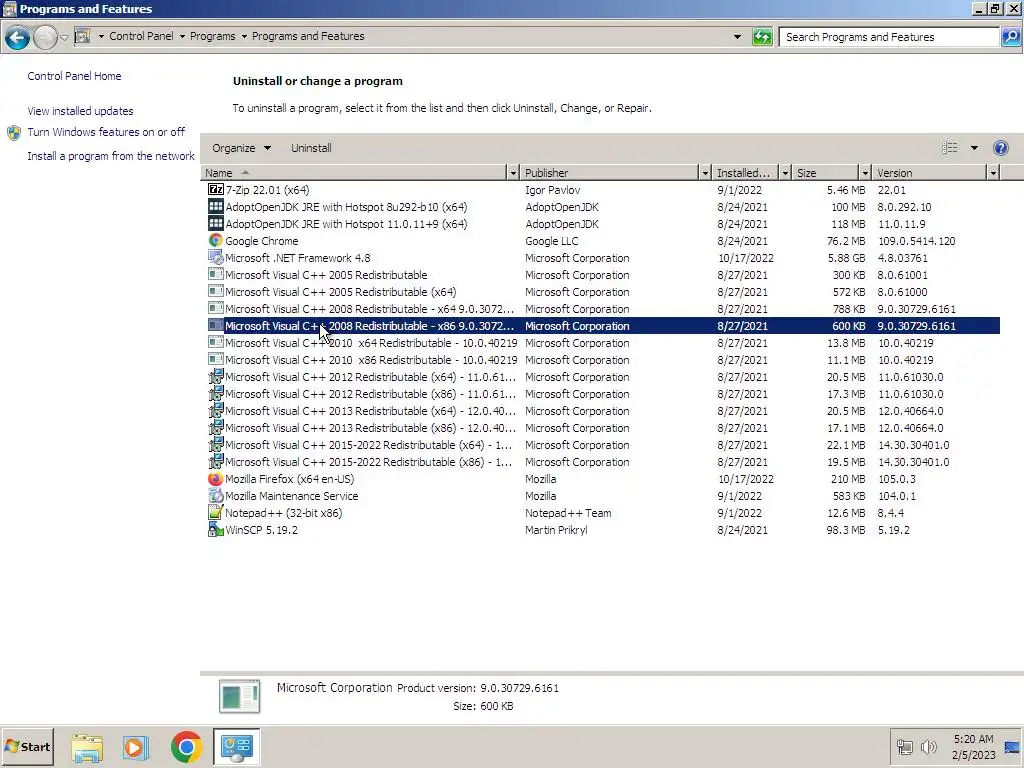1024x768 pixels.
Task: Click the 5.88 GB size cell
Action: coord(846,258)
